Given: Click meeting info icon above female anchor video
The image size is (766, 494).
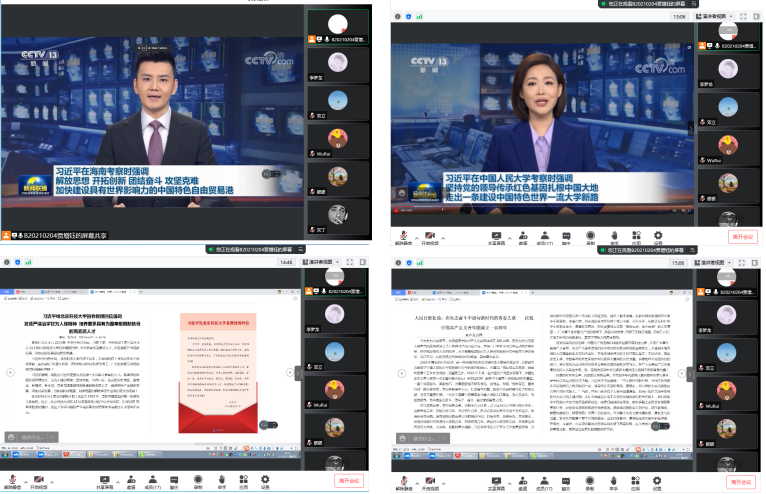Looking at the screenshot, I should tap(396, 16).
